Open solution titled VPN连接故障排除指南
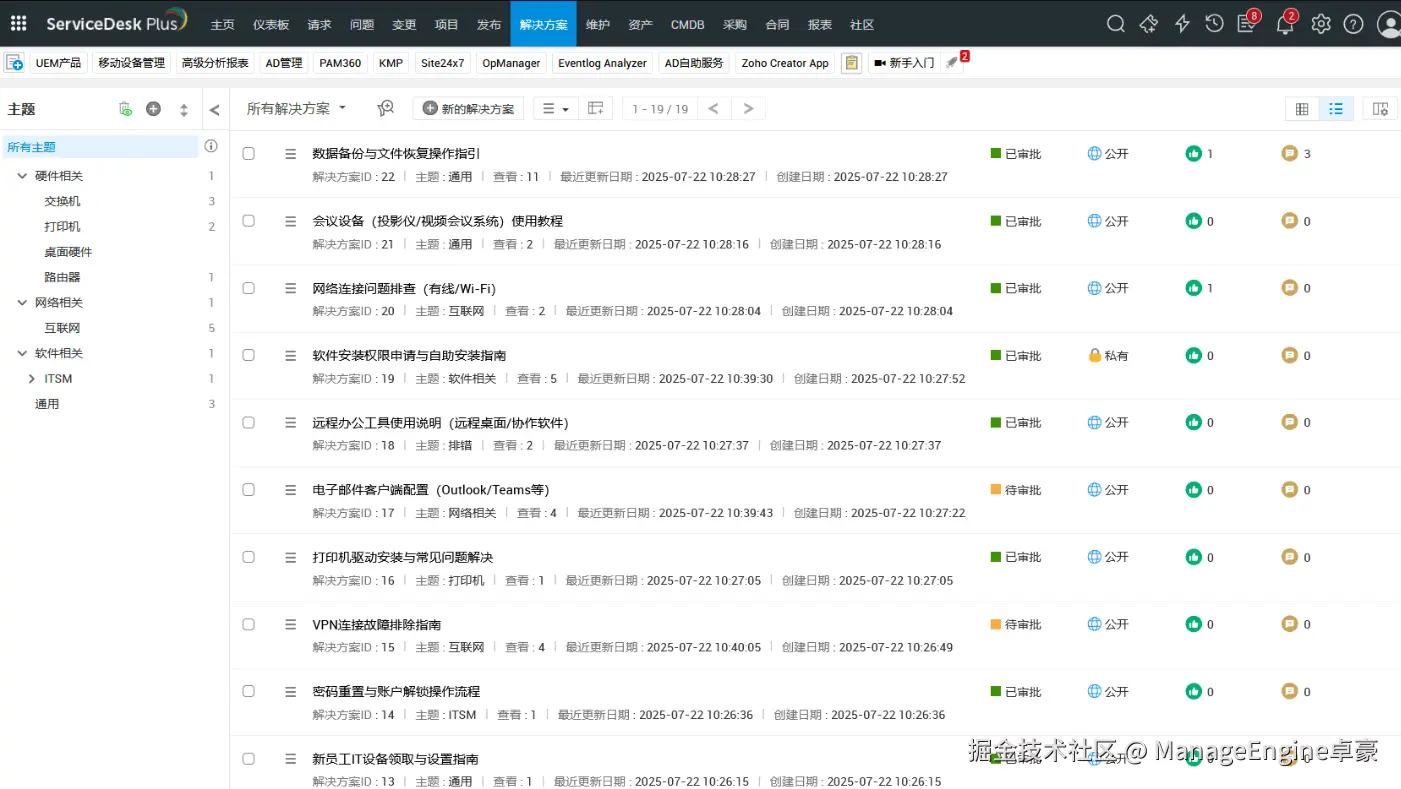The image size is (1401, 789). coord(376,624)
